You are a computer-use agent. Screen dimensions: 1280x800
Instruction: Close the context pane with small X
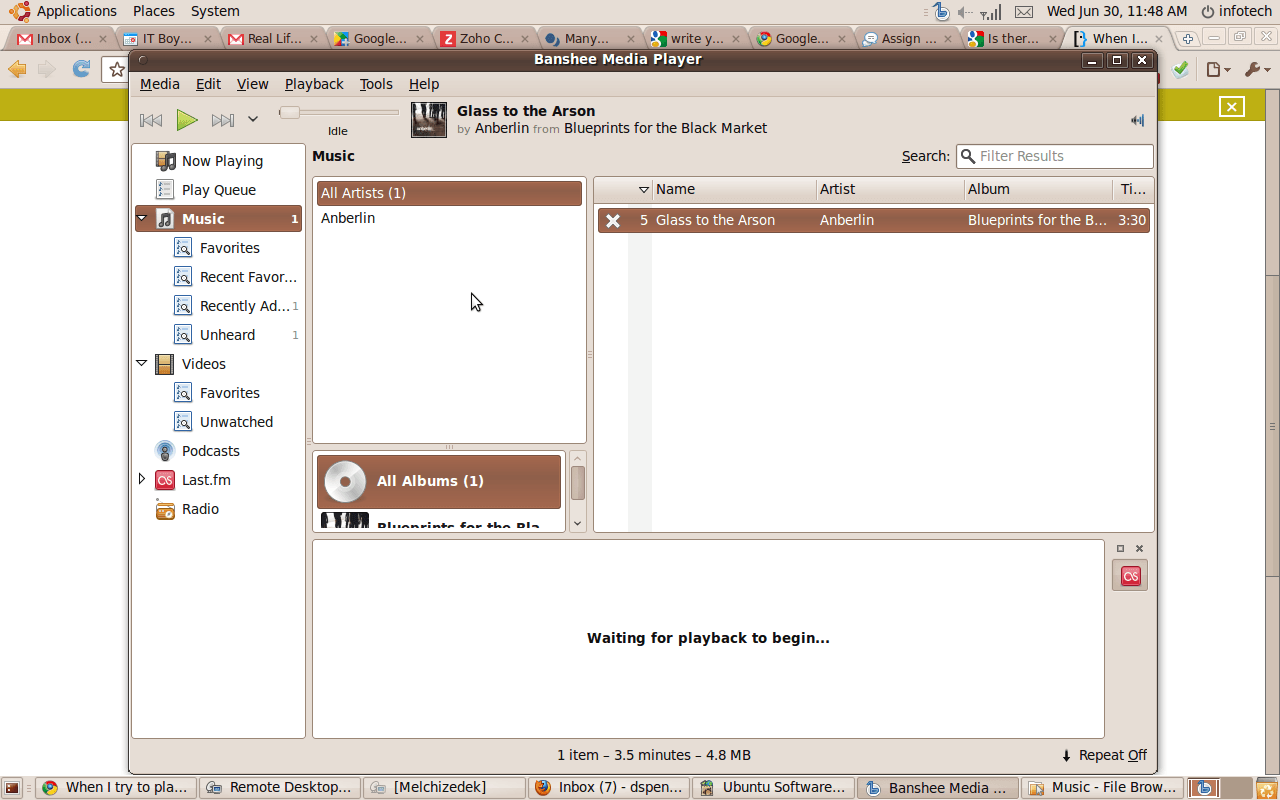[x=1139, y=548]
